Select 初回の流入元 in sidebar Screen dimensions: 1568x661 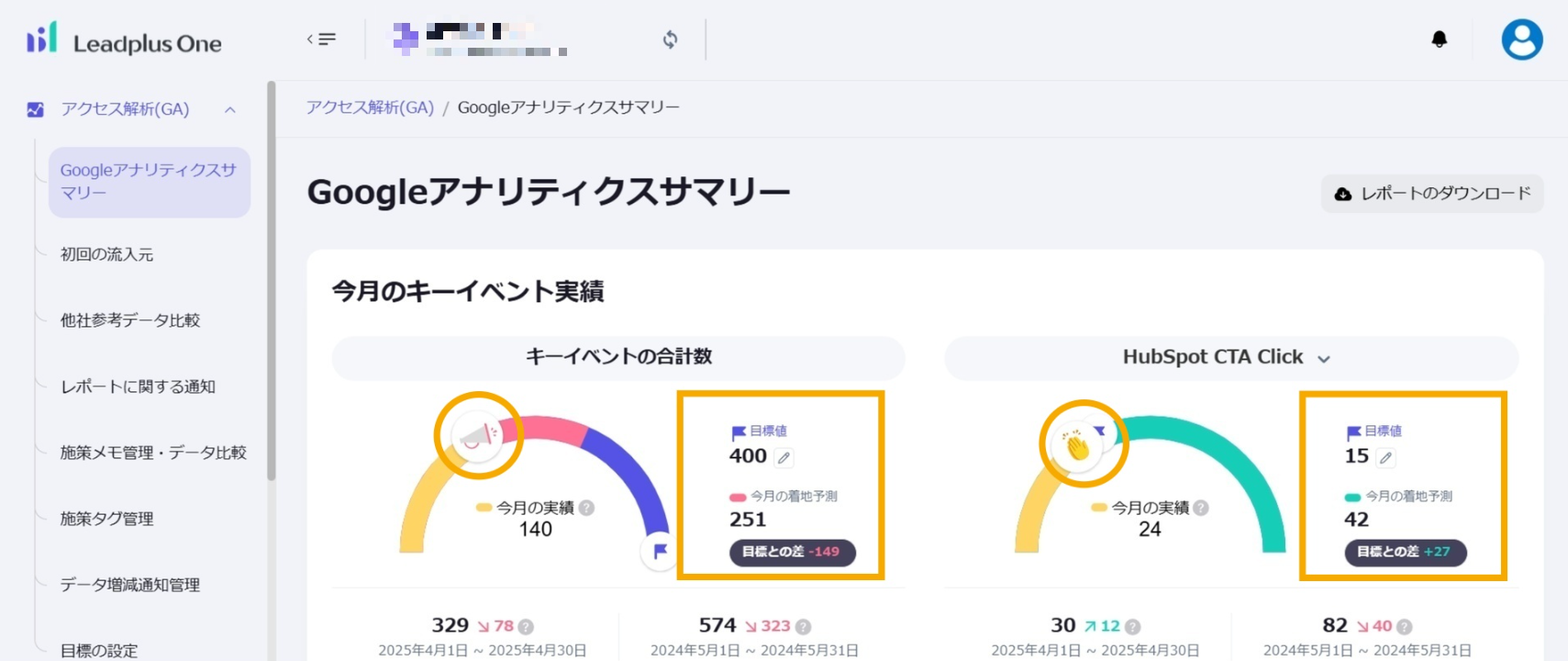click(107, 254)
